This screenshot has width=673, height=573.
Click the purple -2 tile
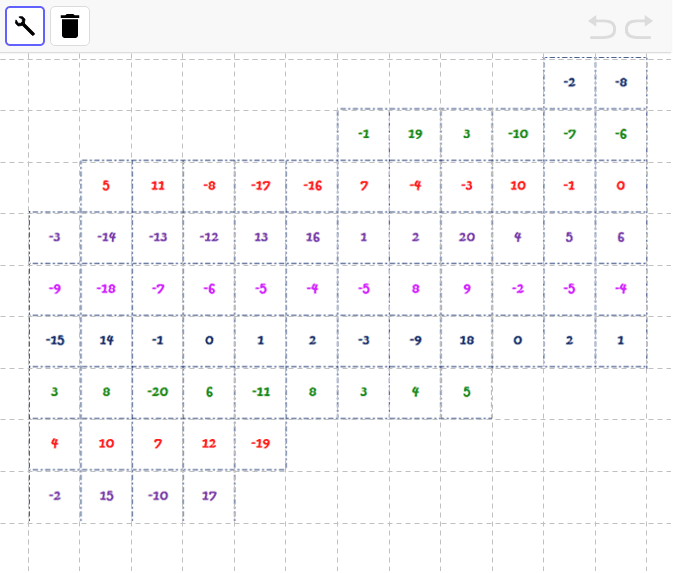pyautogui.click(x=55, y=496)
